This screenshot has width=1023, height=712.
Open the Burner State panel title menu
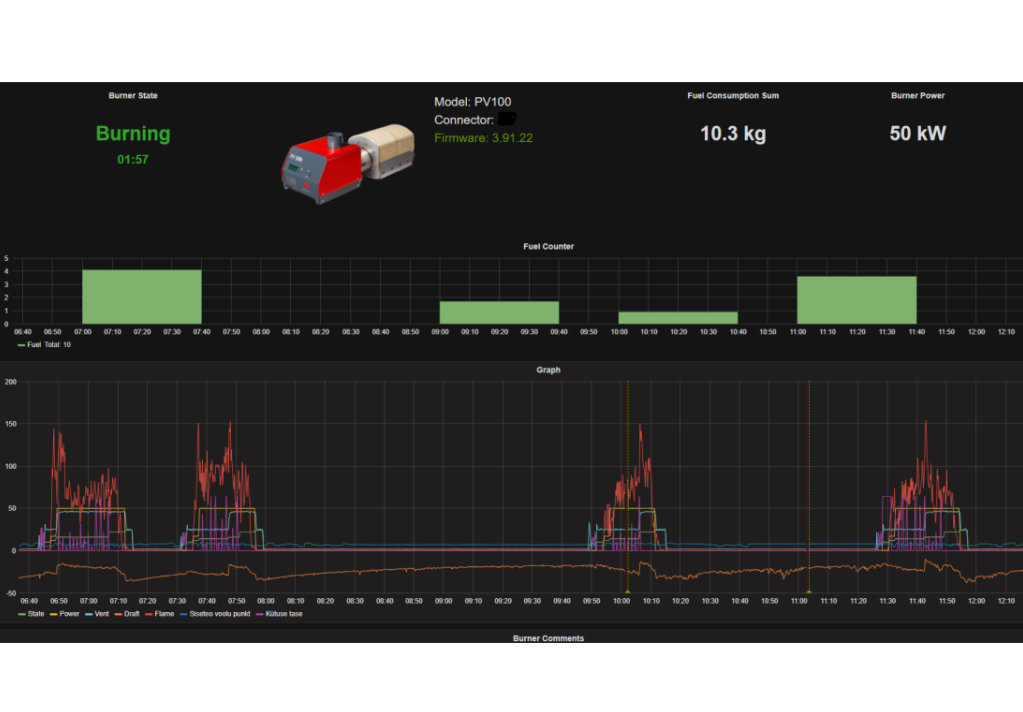[133, 96]
